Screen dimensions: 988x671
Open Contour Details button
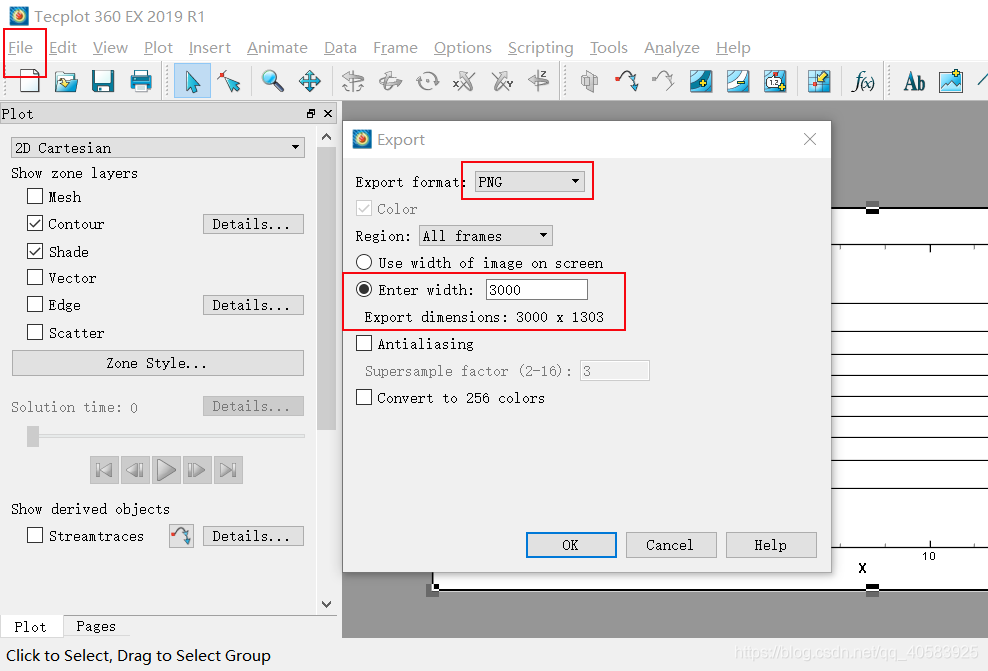[253, 224]
